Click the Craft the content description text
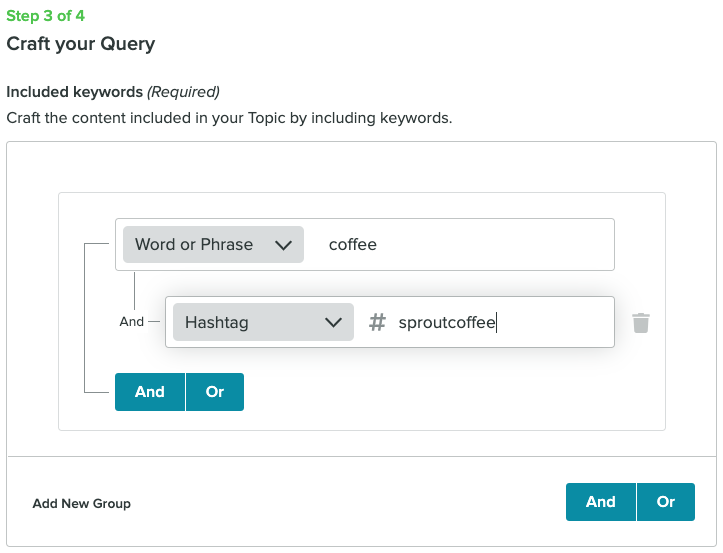This screenshot has width=723, height=553. (x=229, y=118)
